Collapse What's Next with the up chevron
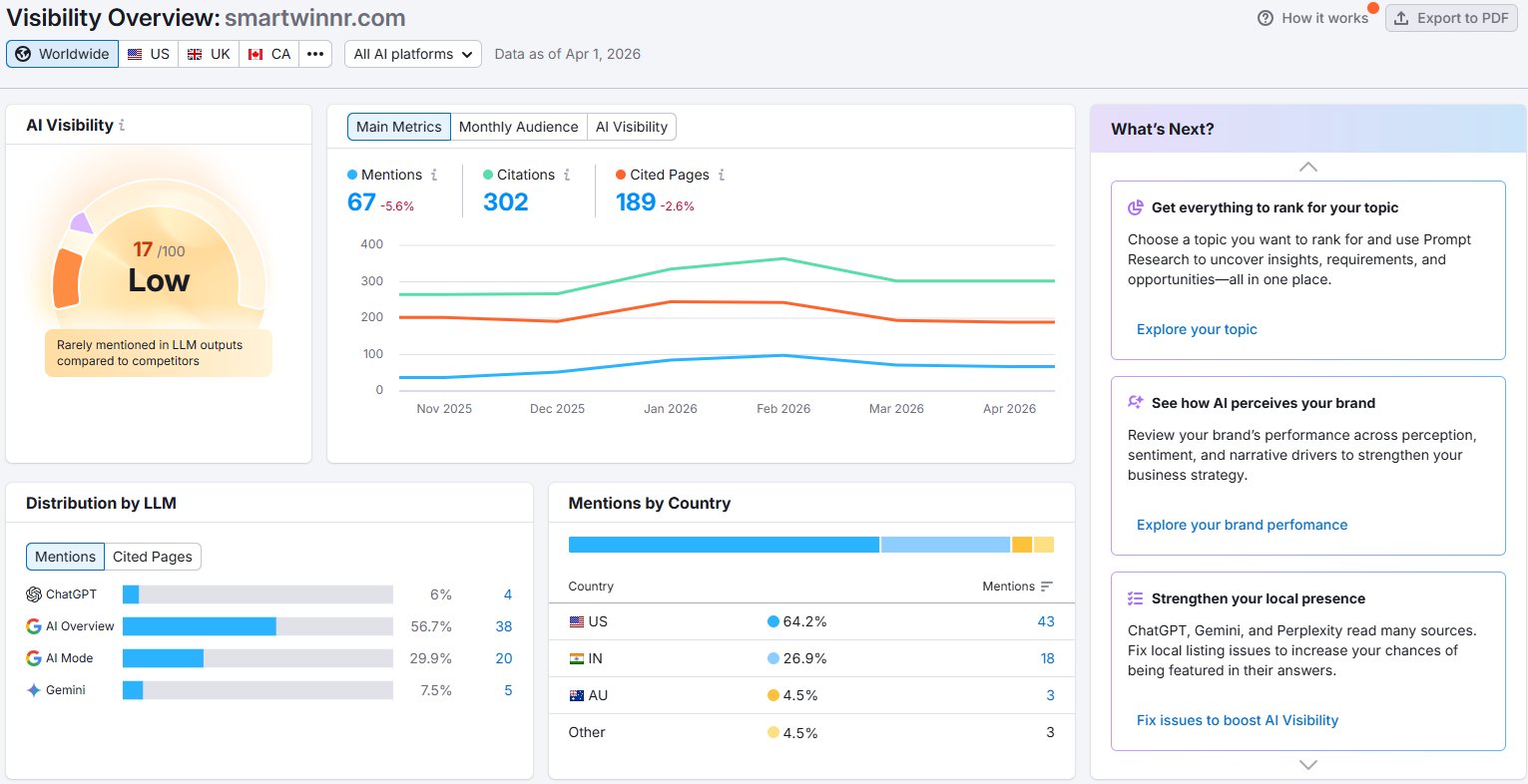The height and width of the screenshot is (784, 1528). pyautogui.click(x=1307, y=167)
